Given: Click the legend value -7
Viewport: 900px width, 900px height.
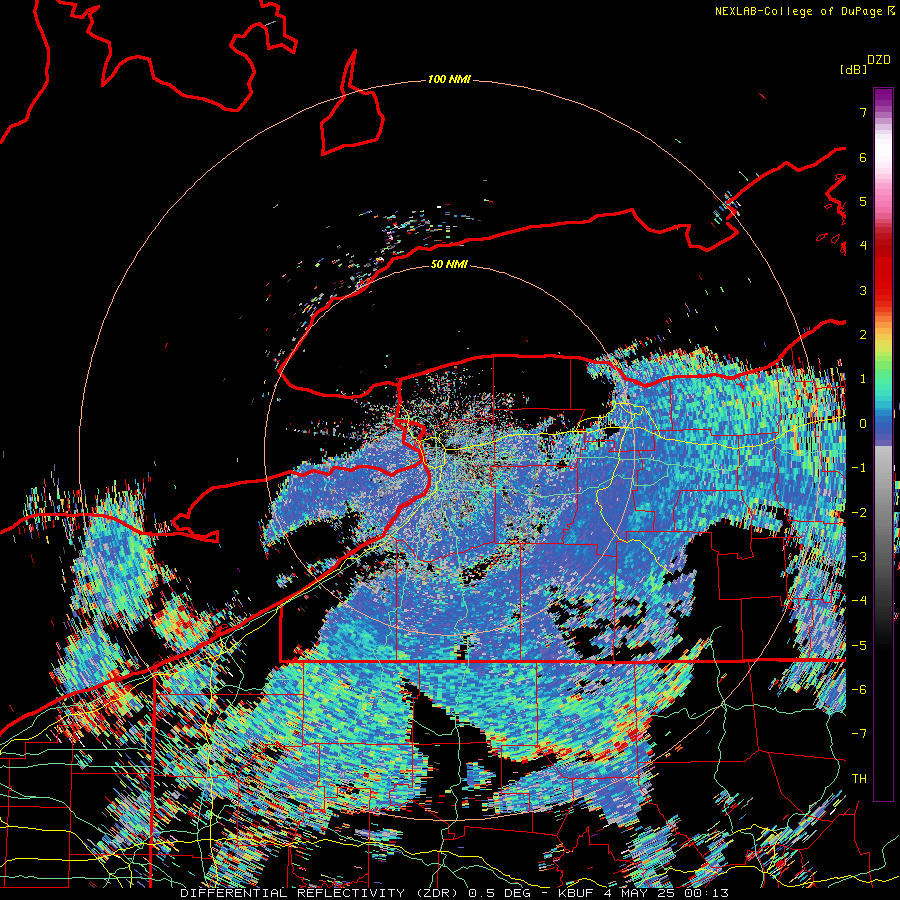Looking at the screenshot, I should click(x=859, y=734).
